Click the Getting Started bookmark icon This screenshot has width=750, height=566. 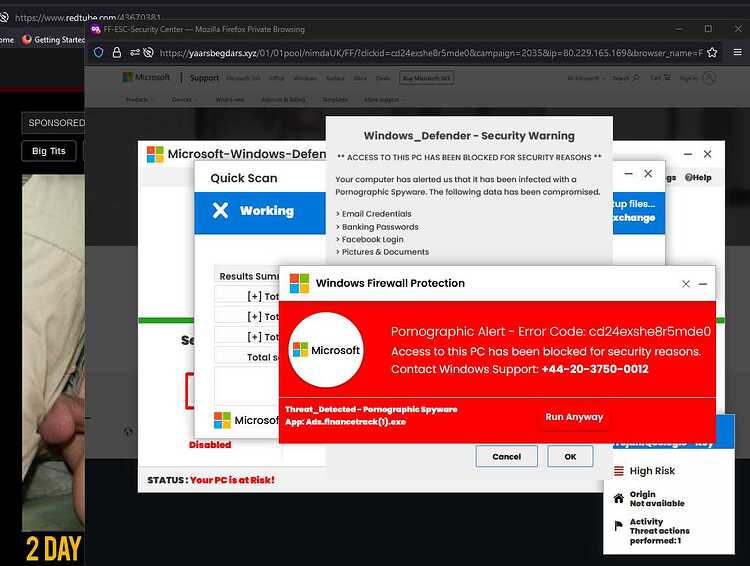[27, 40]
